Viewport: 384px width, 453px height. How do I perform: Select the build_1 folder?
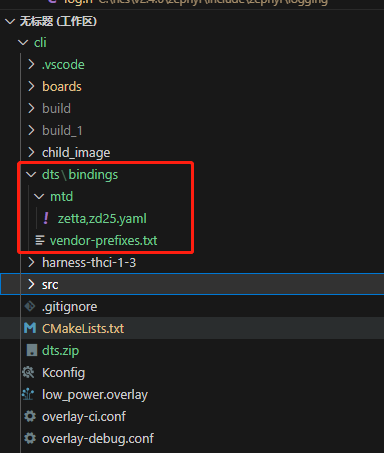[62, 131]
